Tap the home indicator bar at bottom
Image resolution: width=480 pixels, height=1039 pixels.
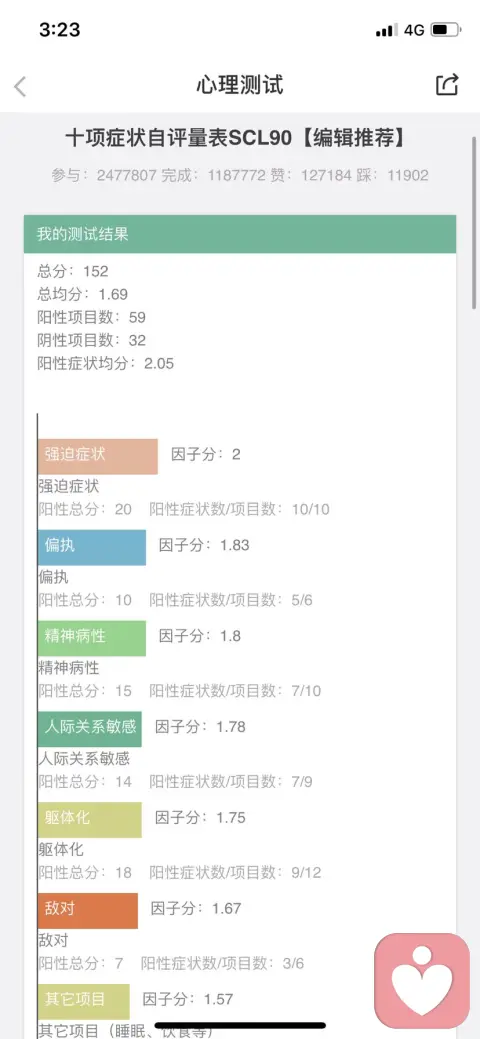click(240, 1026)
